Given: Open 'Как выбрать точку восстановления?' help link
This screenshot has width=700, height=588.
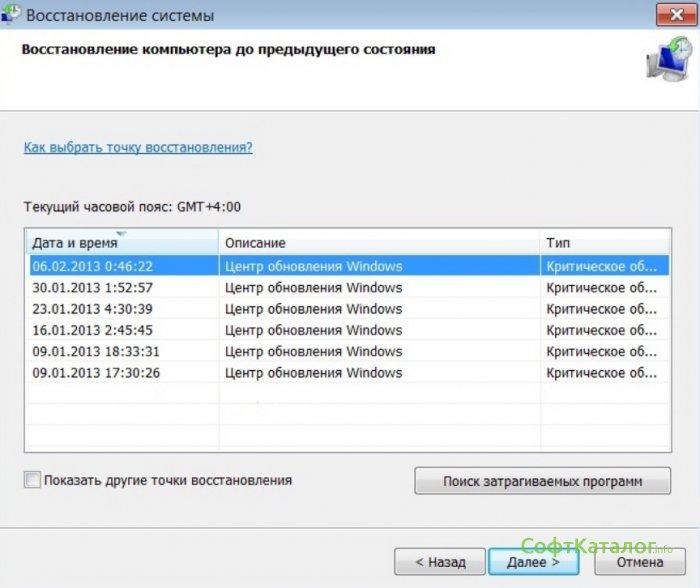Looking at the screenshot, I should [138, 147].
